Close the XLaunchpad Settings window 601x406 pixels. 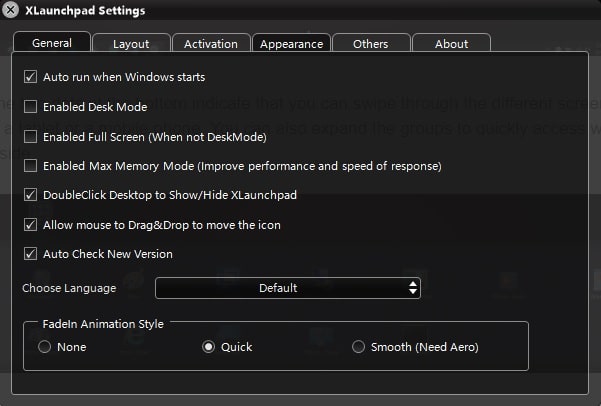pos(10,10)
